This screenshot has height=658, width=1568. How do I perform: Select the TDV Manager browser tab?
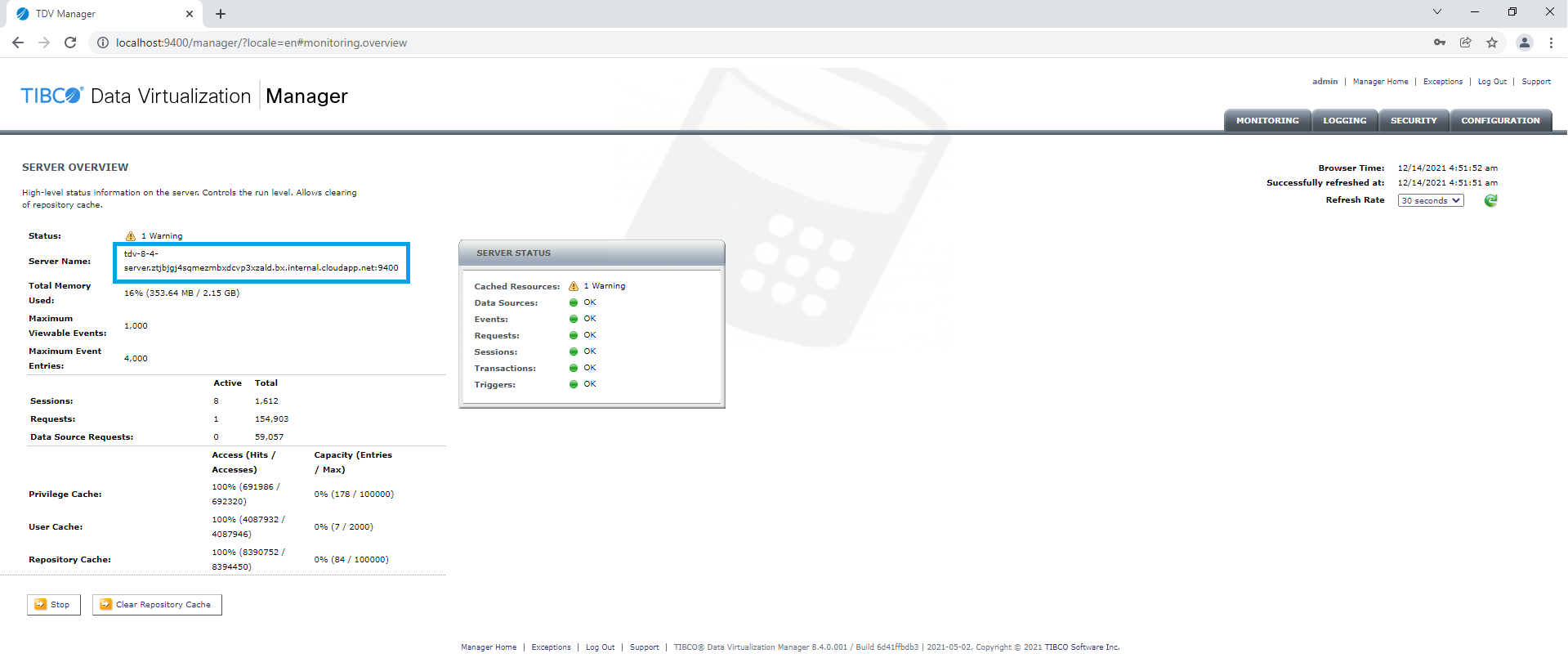105,14
